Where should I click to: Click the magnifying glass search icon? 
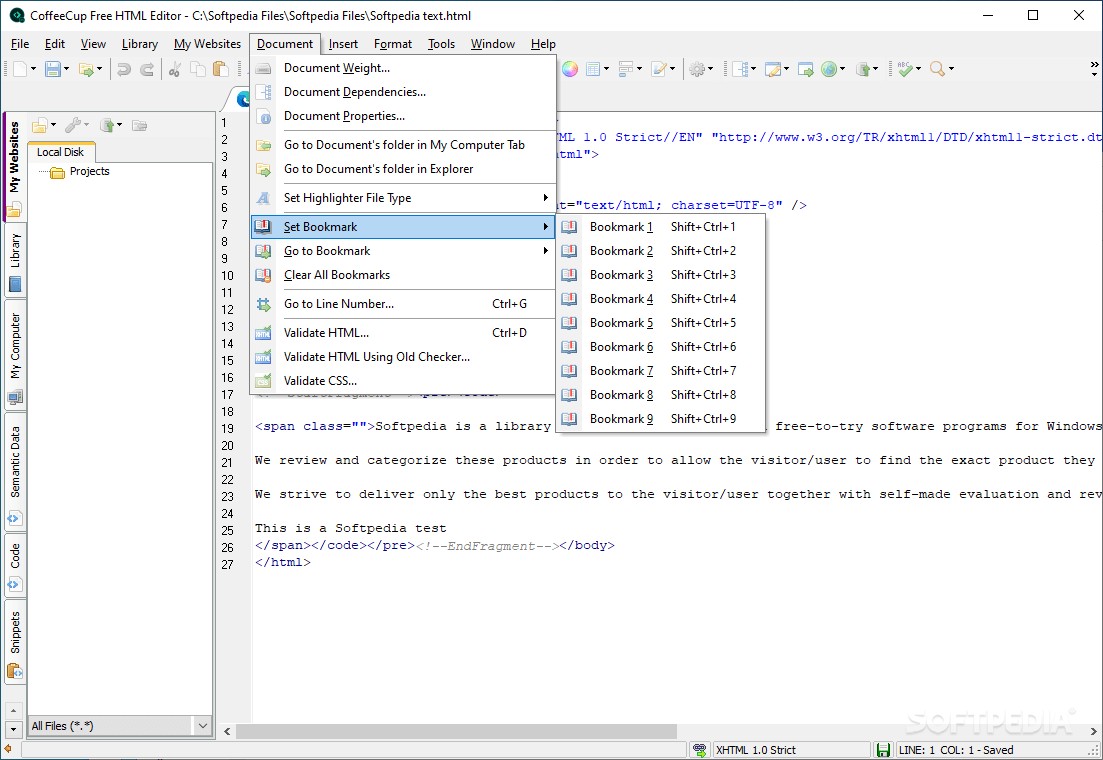[937, 69]
